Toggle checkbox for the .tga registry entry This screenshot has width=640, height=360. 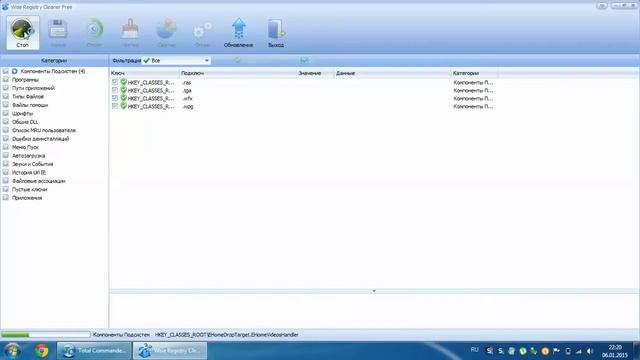click(115, 90)
